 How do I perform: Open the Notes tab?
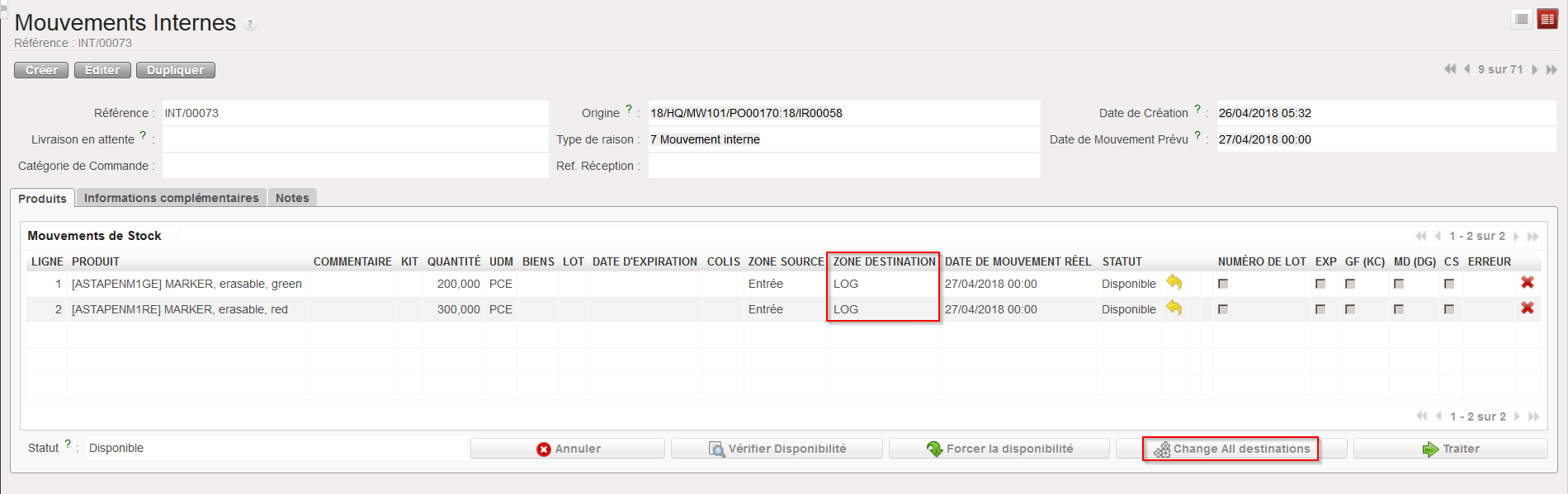click(292, 198)
